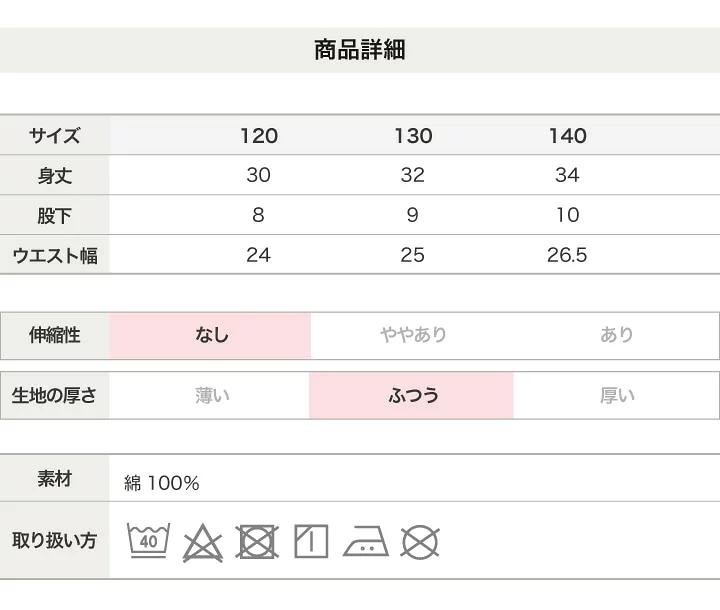
Task: Click the 商品詳細 header bar
Action: [360, 50]
